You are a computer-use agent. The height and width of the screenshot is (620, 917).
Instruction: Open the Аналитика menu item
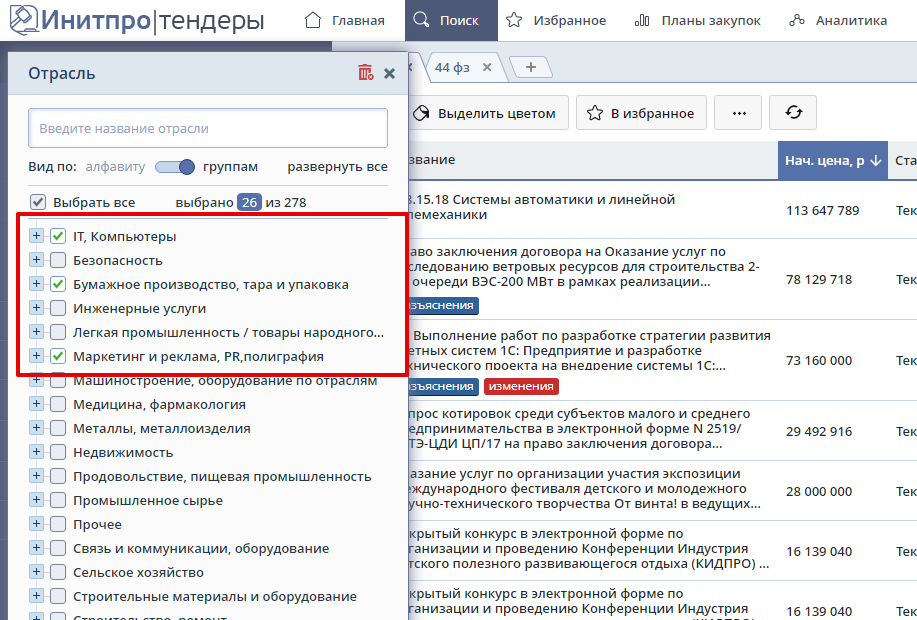coord(837,20)
